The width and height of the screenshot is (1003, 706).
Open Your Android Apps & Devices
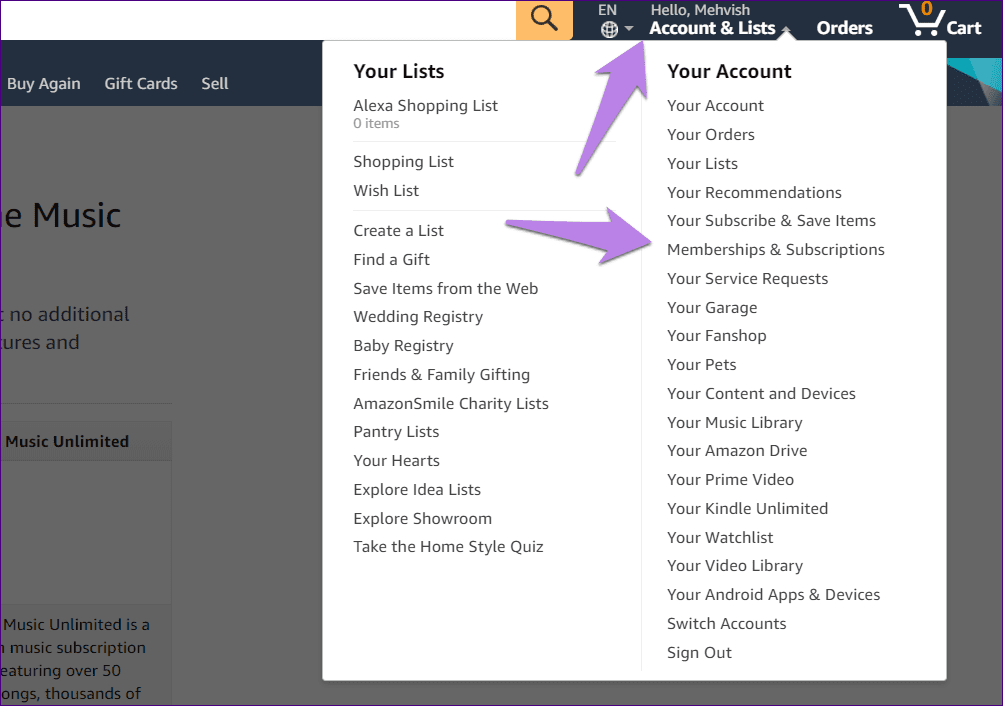pos(773,595)
